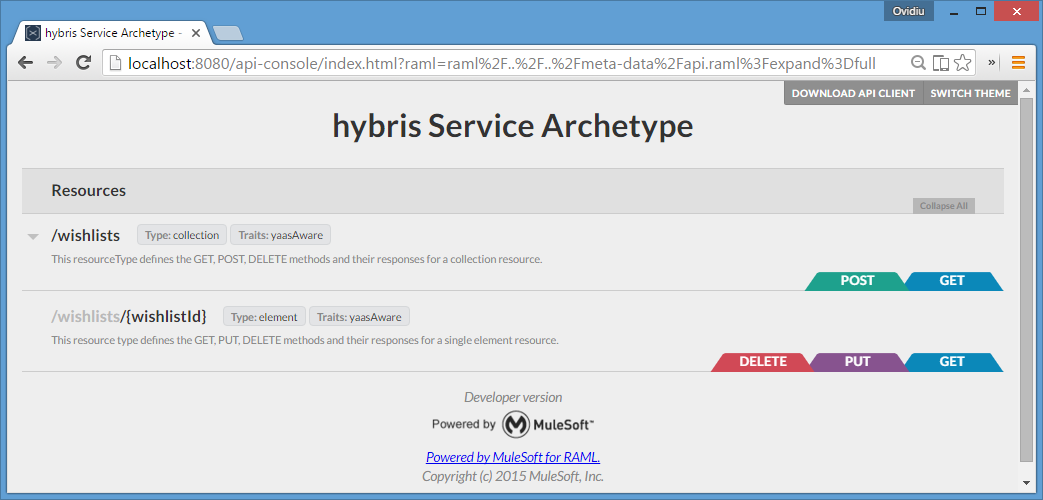The image size is (1043, 500).
Task: Close the browser window
Action: (1016, 11)
